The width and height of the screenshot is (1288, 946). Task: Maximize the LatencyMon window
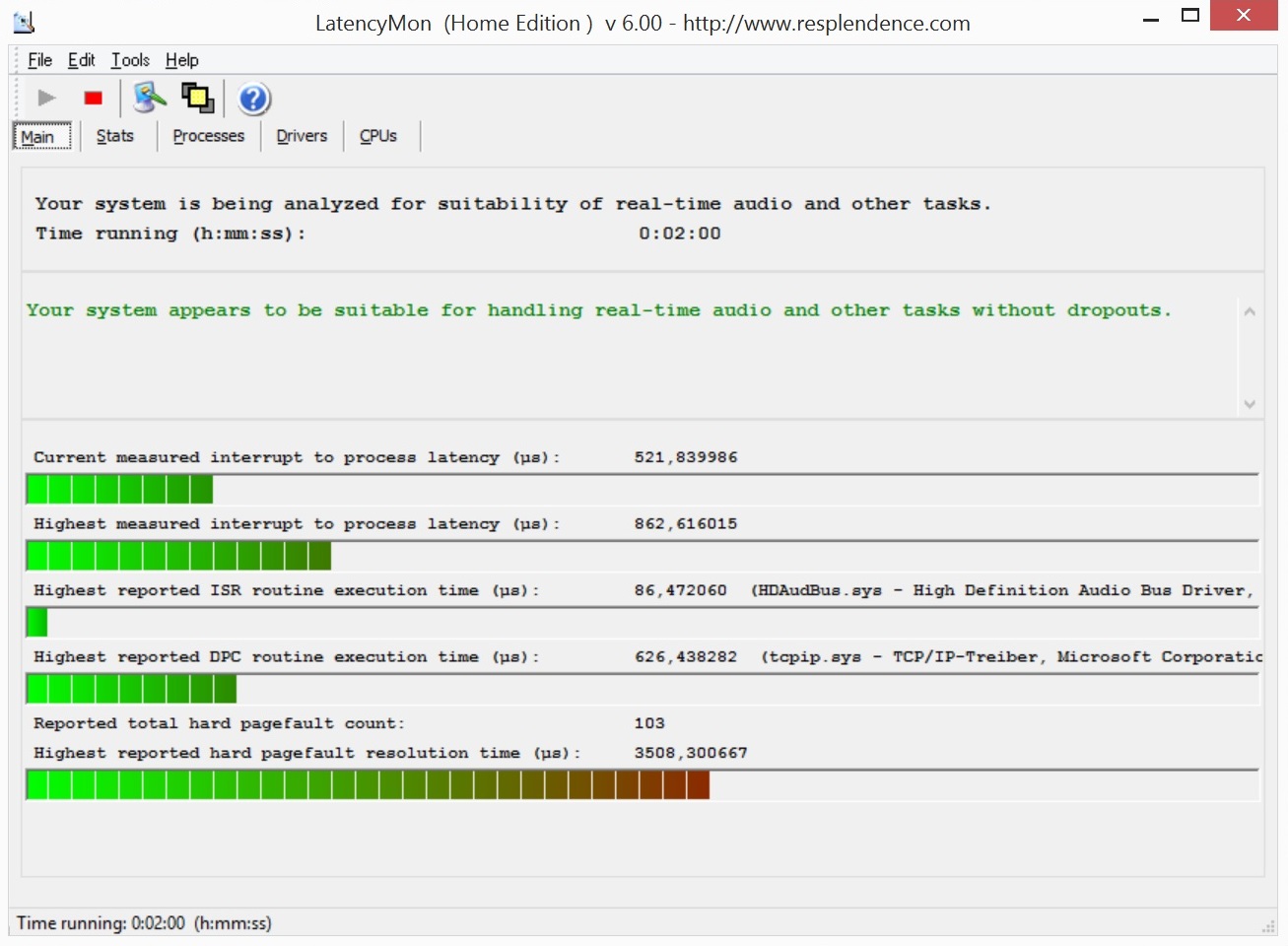pyautogui.click(x=1190, y=16)
